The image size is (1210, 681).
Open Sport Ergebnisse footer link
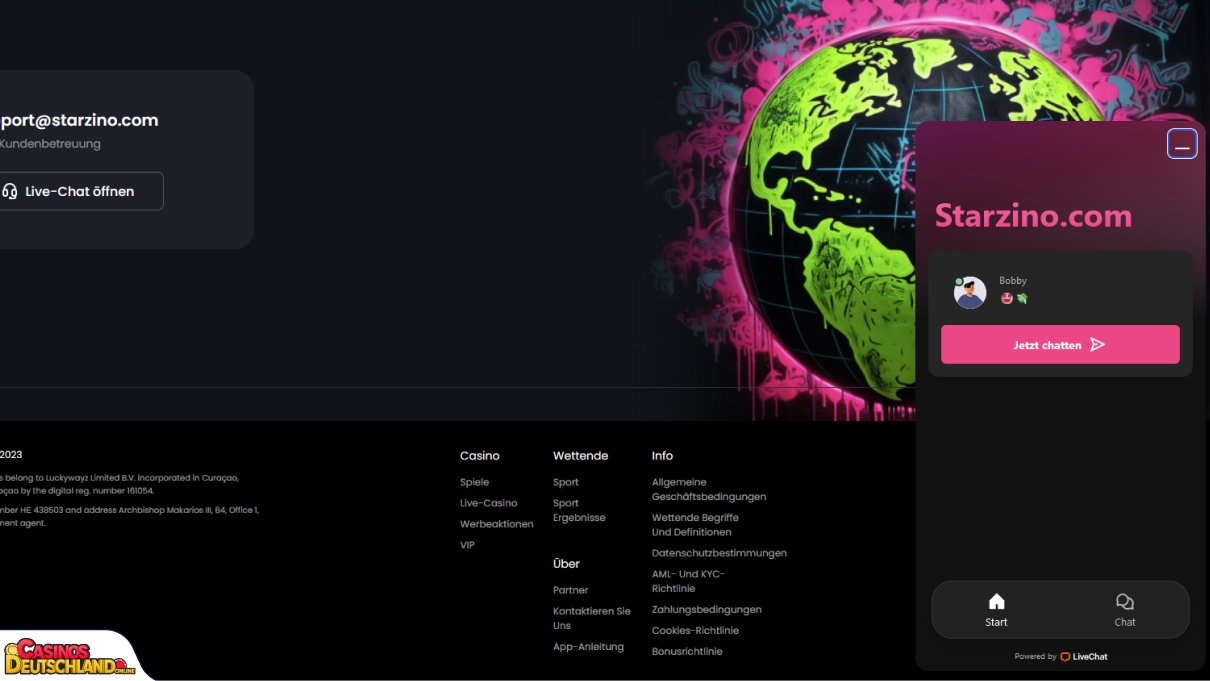pos(579,510)
